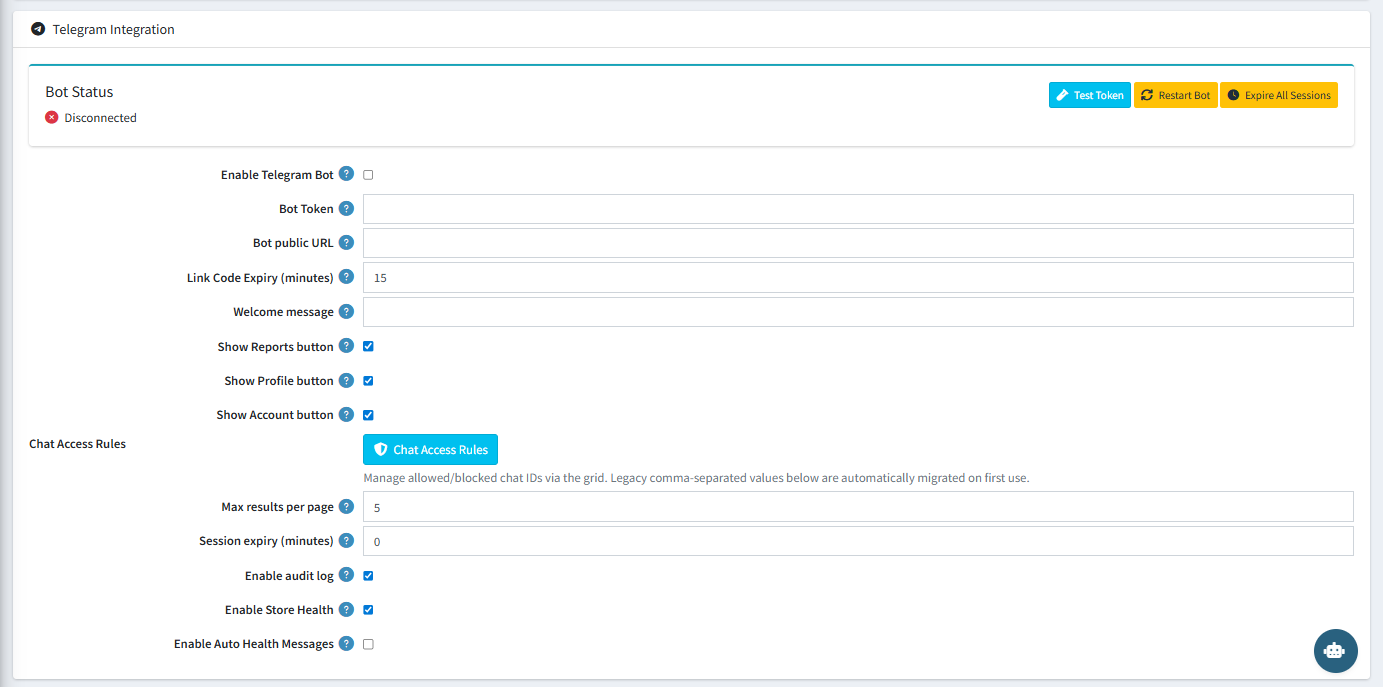The width and height of the screenshot is (1383, 687).
Task: Untick the Enable audit log checkbox
Action: click(x=368, y=576)
